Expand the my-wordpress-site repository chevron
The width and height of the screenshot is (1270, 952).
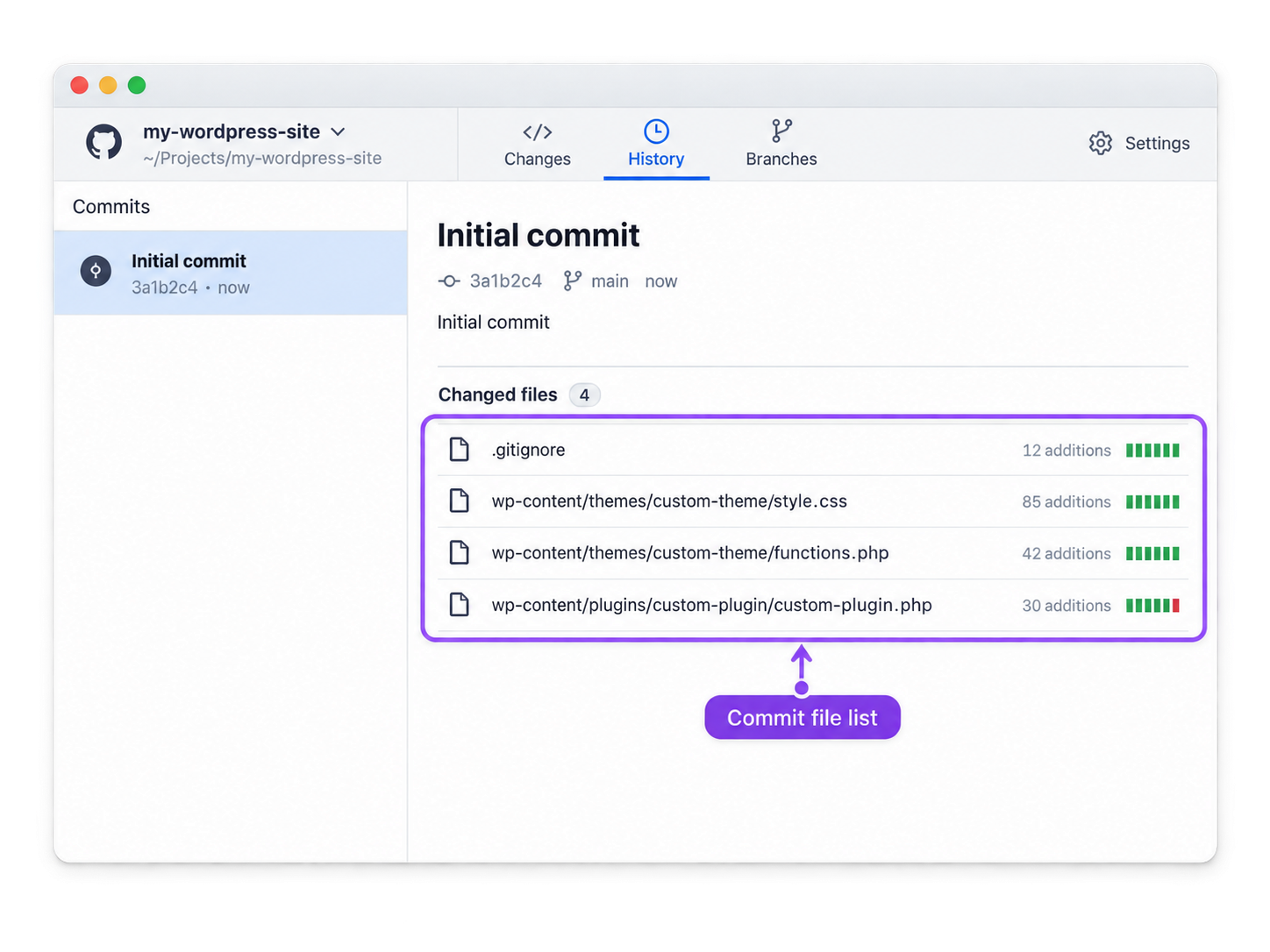(x=338, y=132)
